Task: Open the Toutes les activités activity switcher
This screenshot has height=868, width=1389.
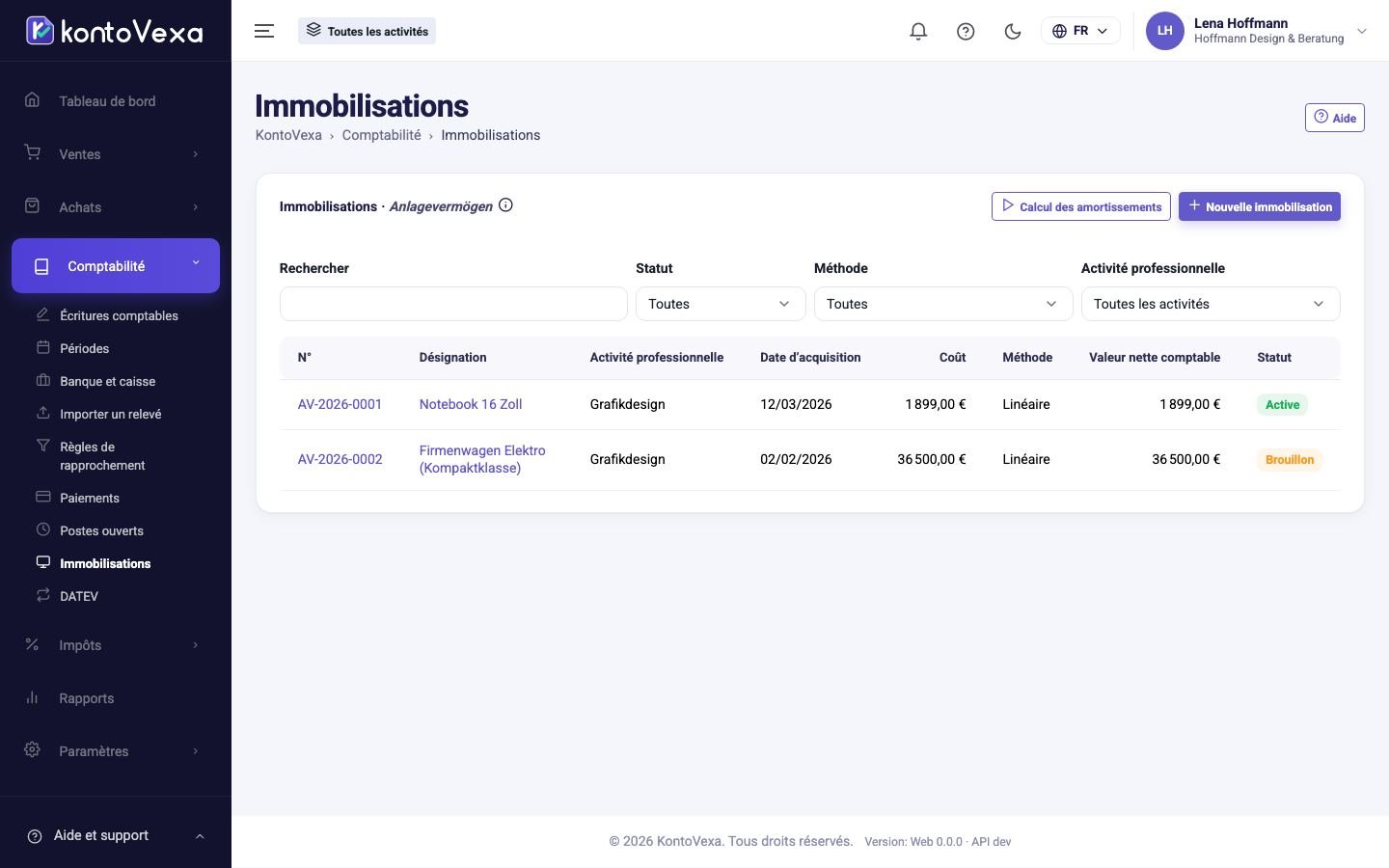Action: (x=367, y=31)
